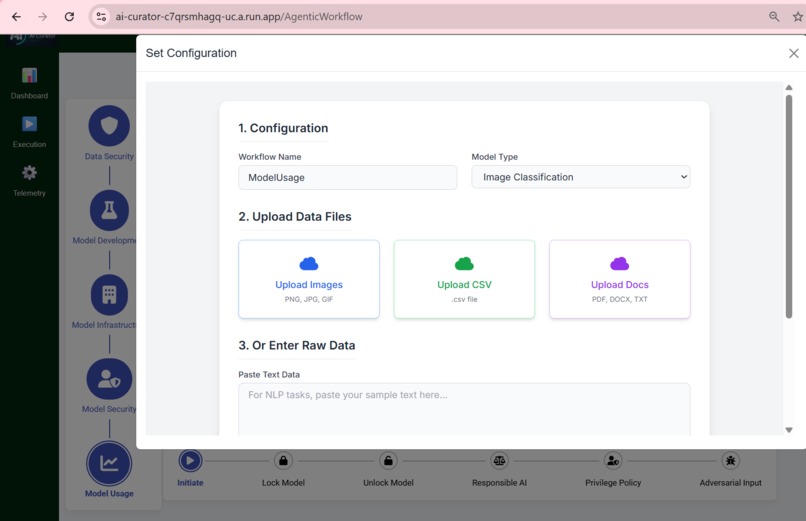Click the zoom magnifier icon in address bar
Viewport: 806px width, 521px height.
[x=774, y=16]
